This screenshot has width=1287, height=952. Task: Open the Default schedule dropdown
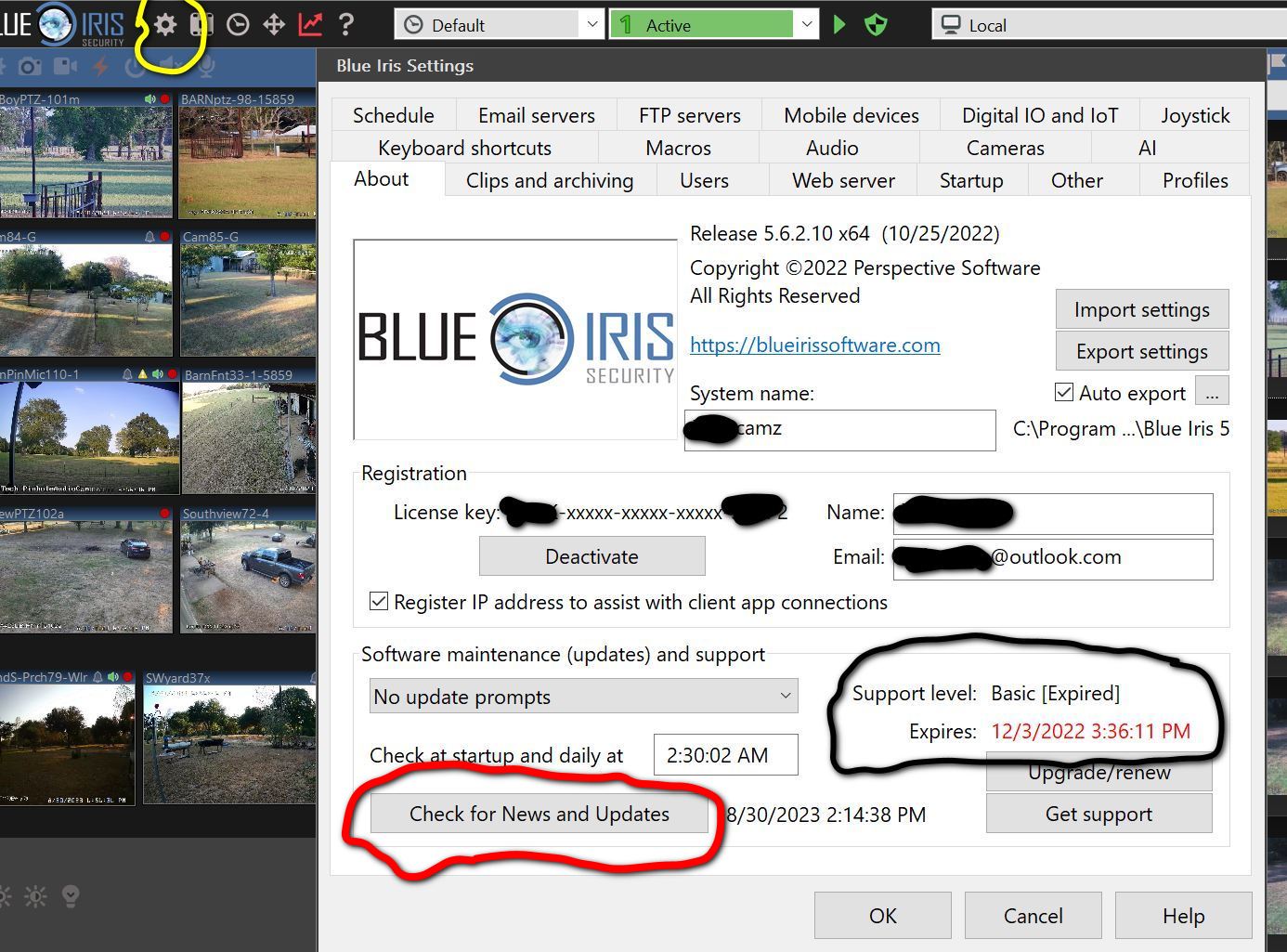(500, 25)
